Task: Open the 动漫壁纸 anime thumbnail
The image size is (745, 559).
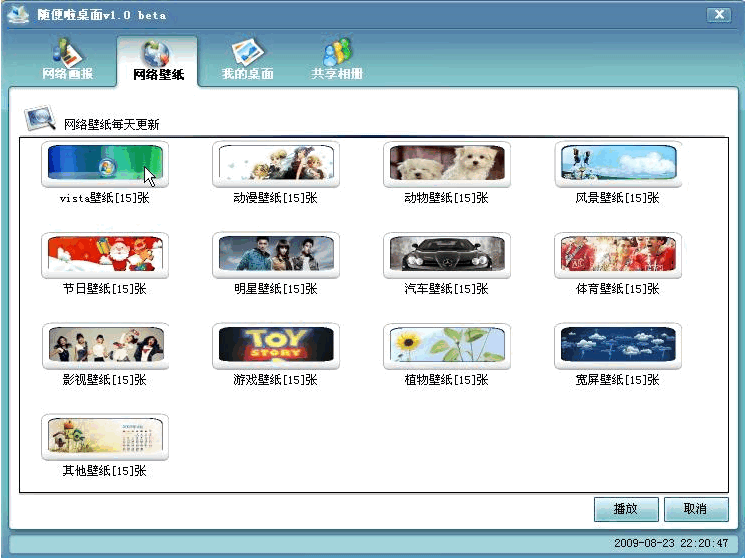Action: (x=276, y=163)
